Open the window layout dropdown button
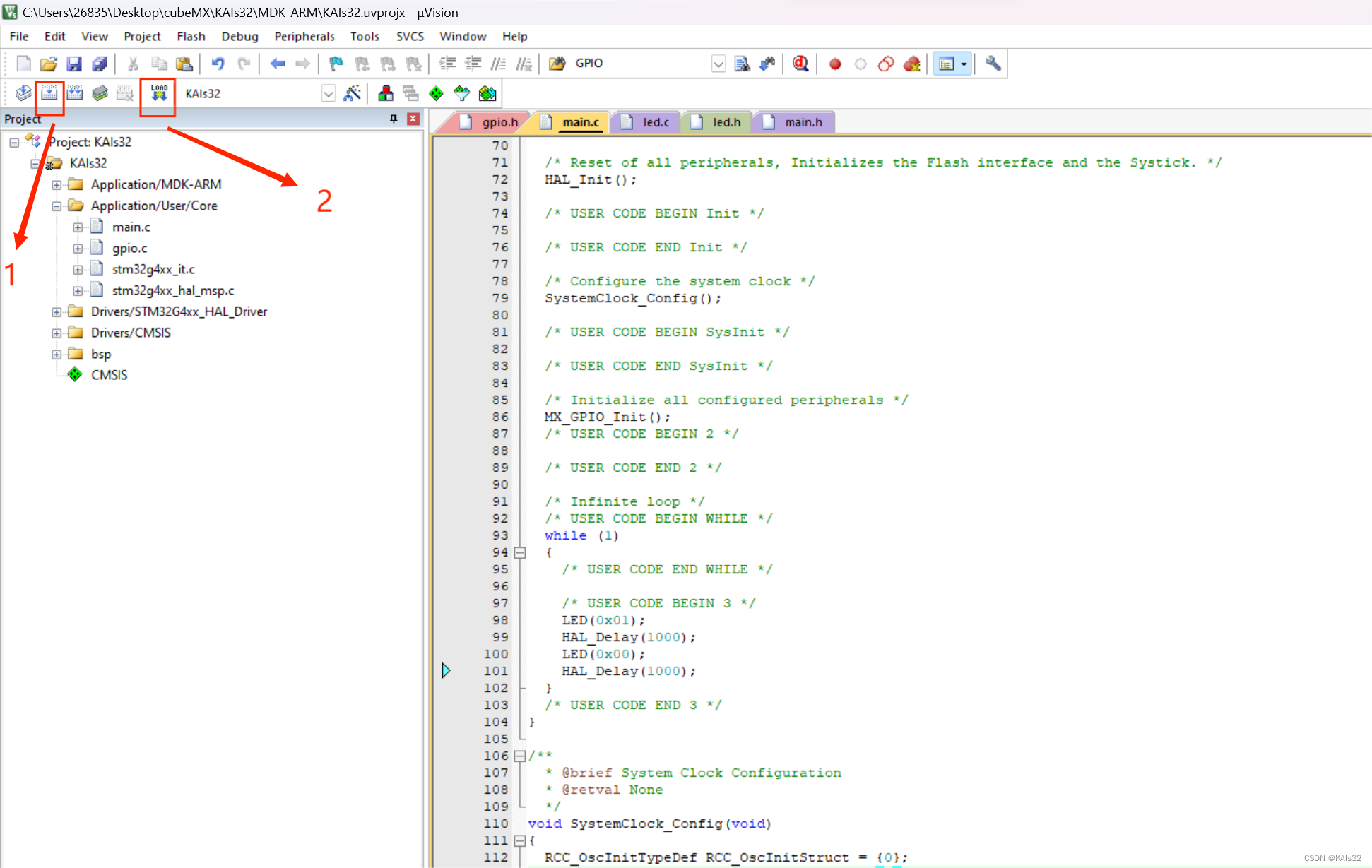Screen dimensions: 1372x868 coord(964,64)
